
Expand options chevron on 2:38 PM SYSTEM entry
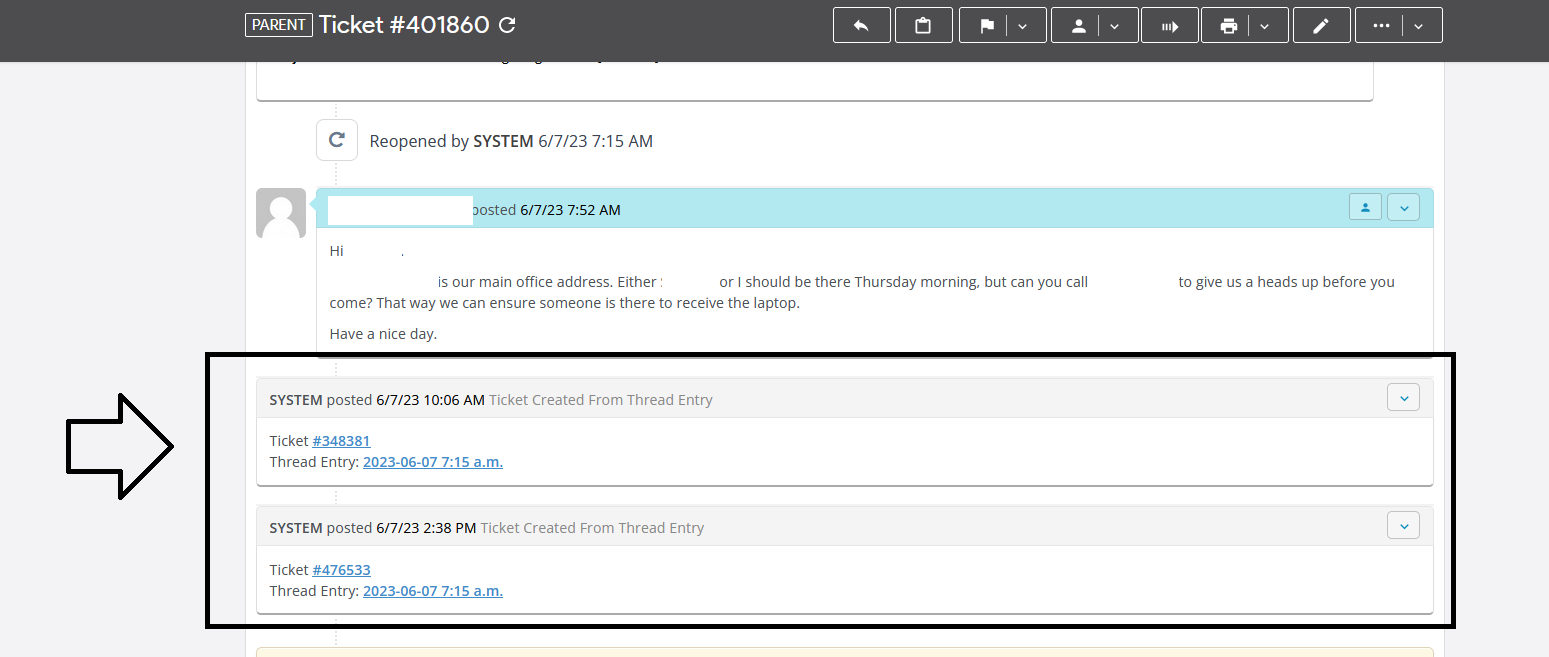(x=1403, y=526)
